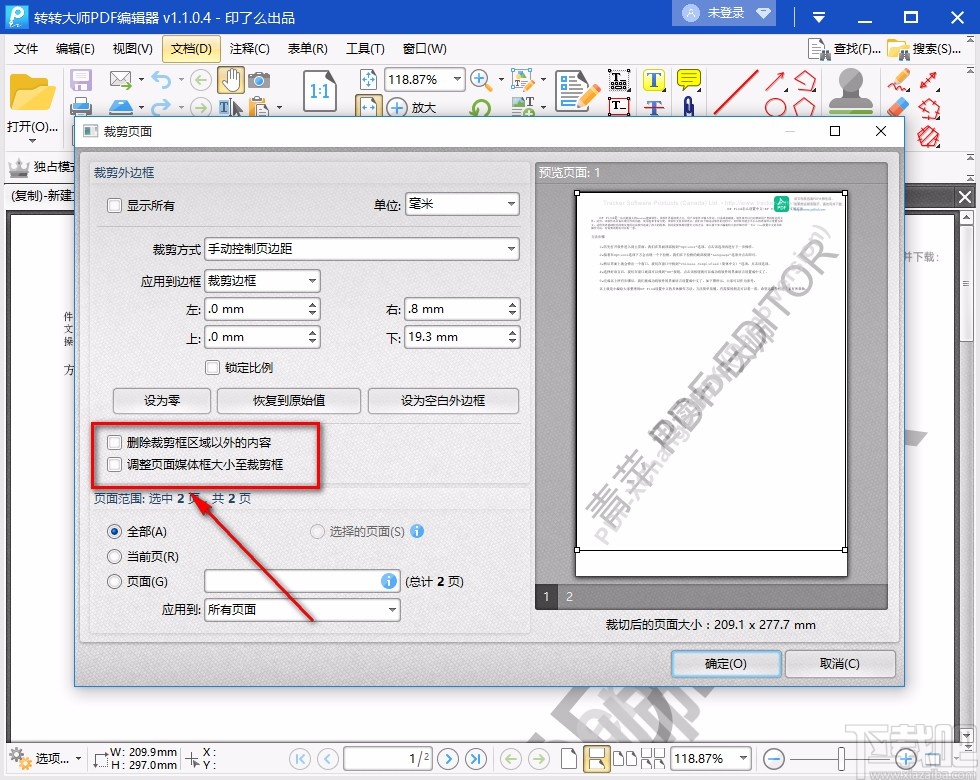
Task: Click the Sticky Note comment icon
Action: pos(688,80)
